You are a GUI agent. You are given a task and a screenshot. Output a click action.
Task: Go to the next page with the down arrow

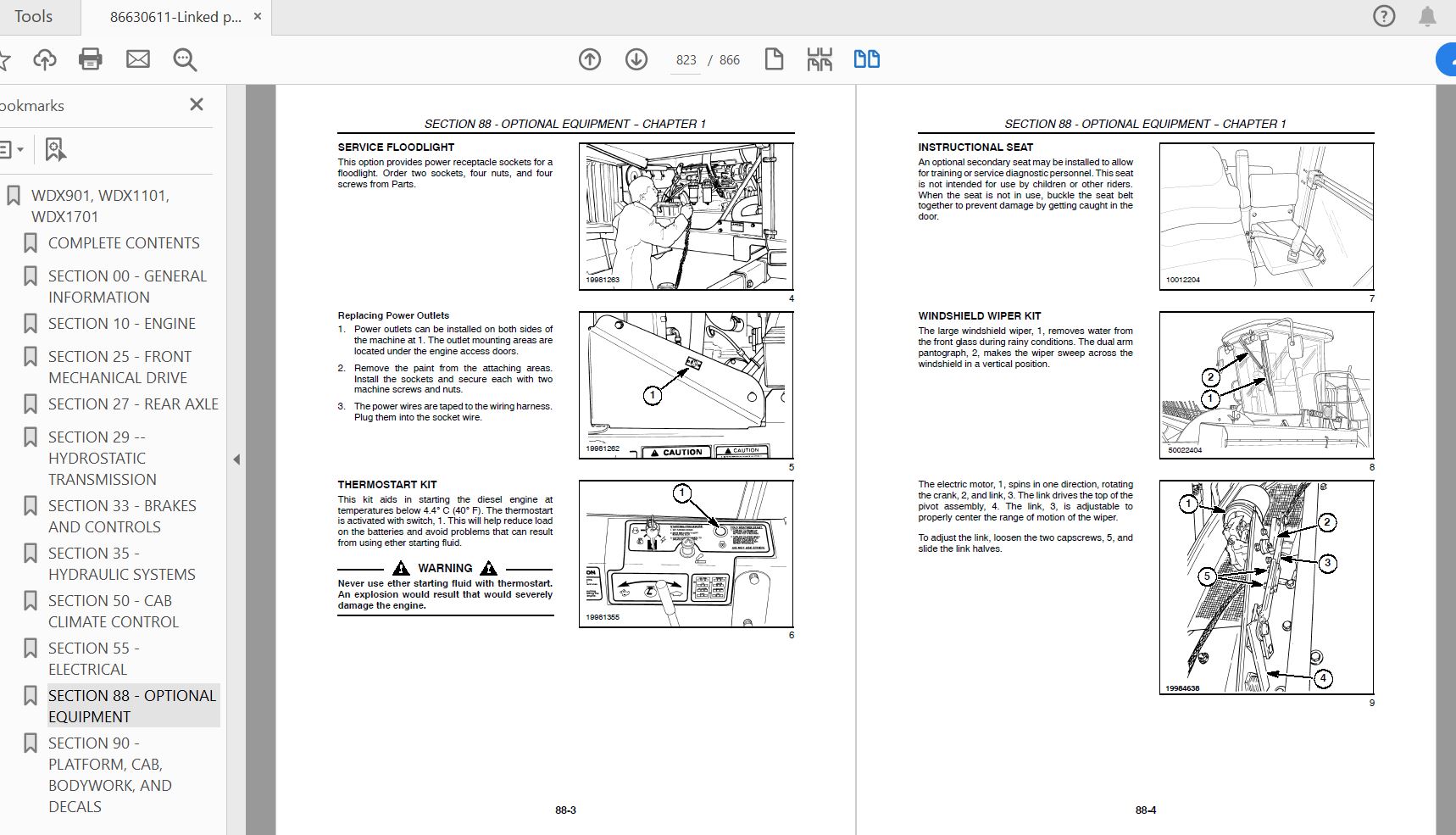[x=636, y=59]
